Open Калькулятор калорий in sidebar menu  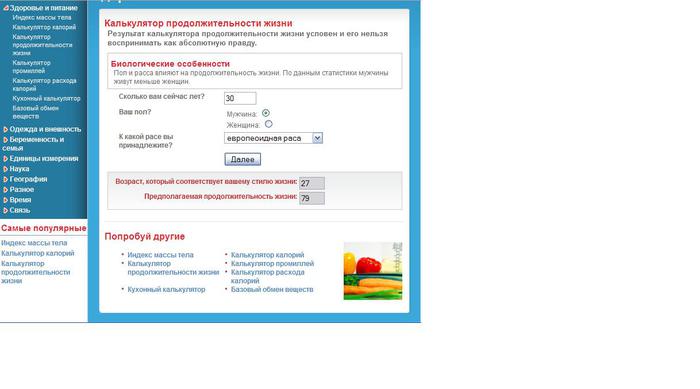tap(44, 27)
